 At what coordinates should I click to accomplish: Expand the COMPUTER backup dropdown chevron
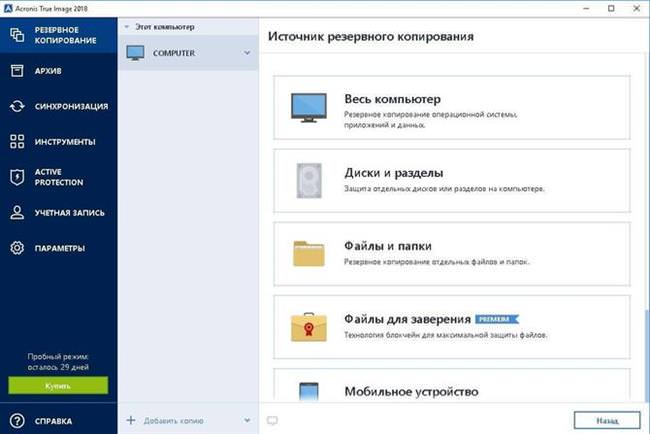pos(247,53)
